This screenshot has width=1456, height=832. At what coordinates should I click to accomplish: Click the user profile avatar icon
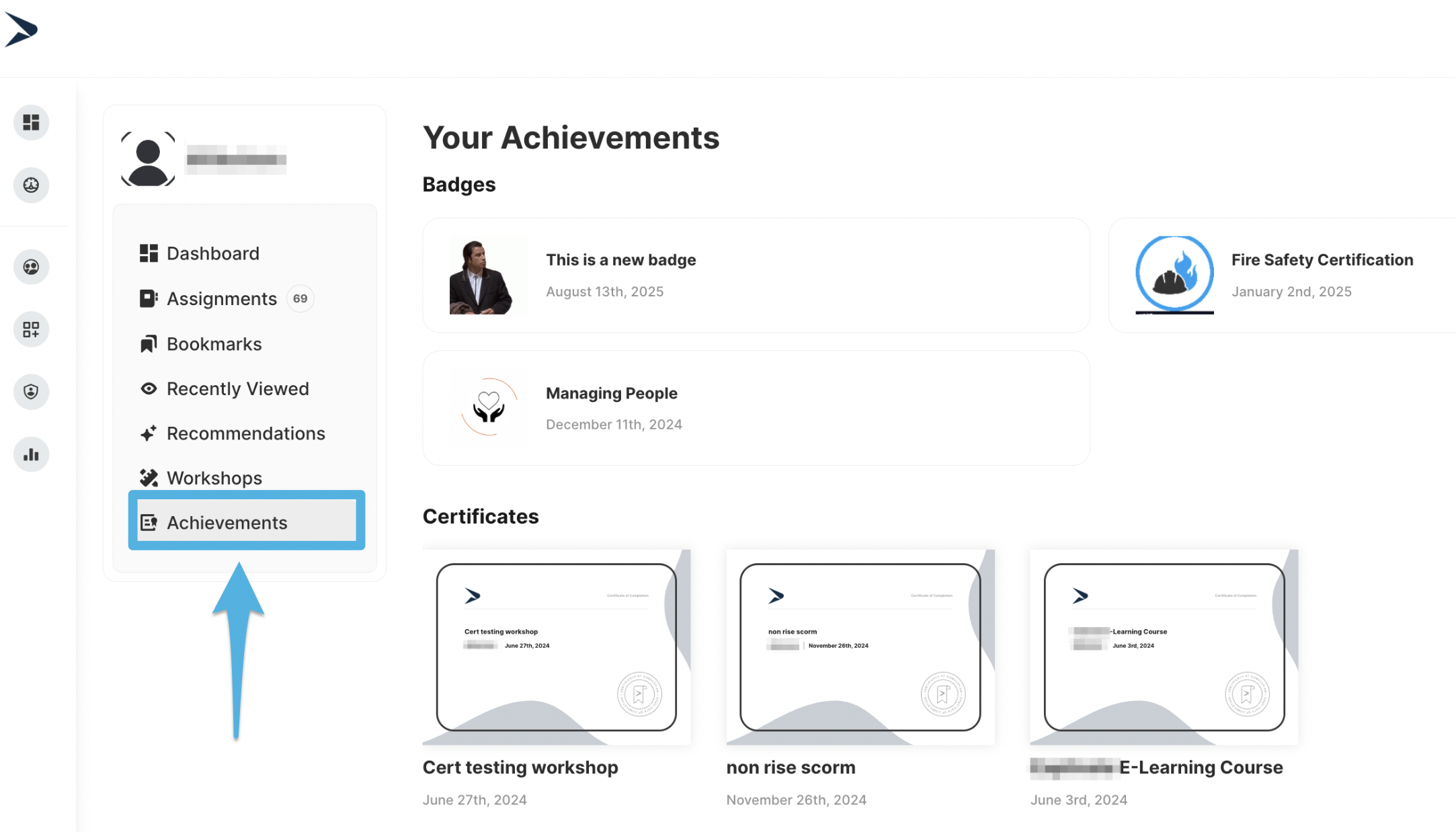pyautogui.click(x=148, y=159)
